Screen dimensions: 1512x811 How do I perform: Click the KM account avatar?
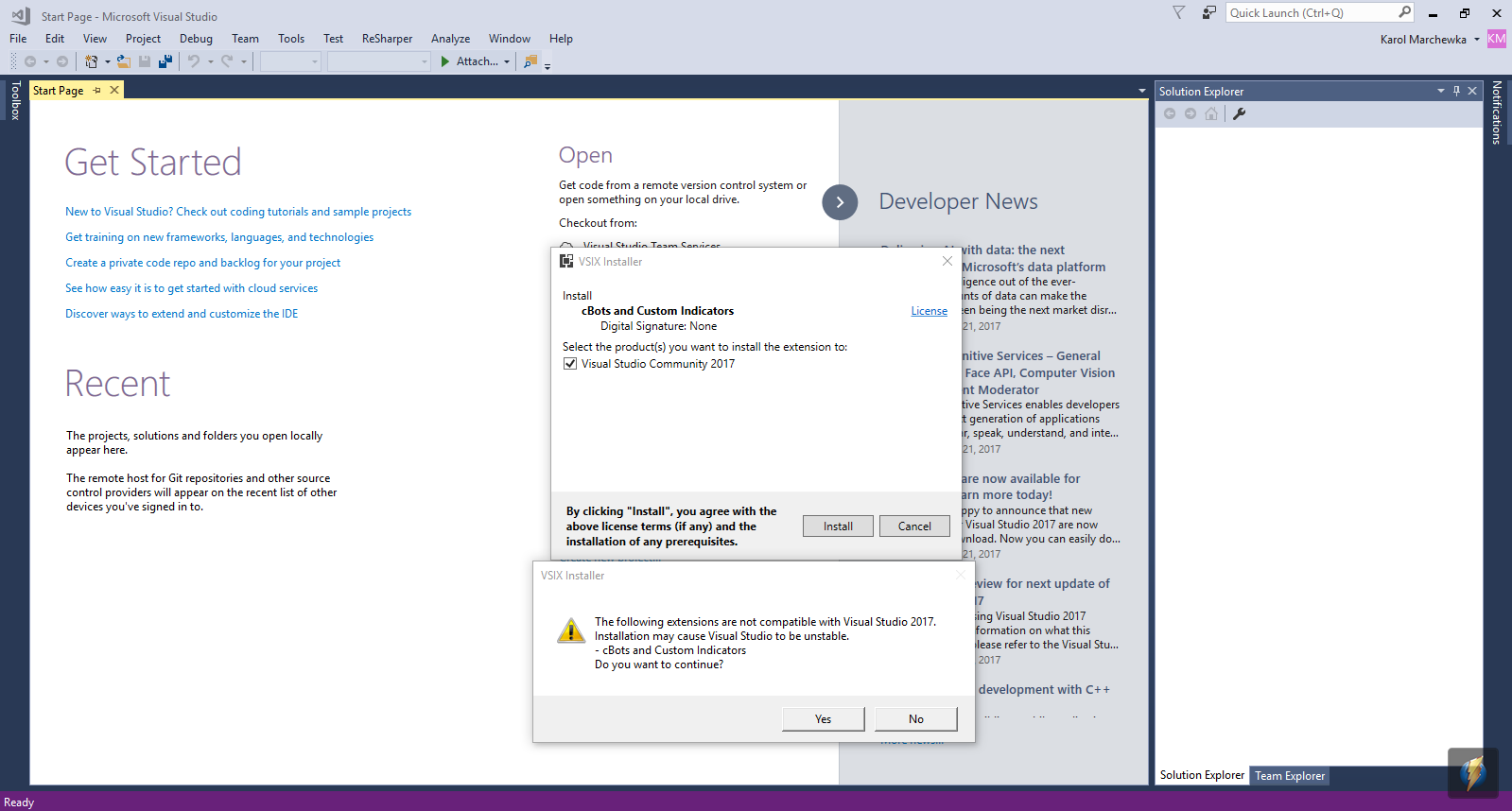pos(1496,39)
